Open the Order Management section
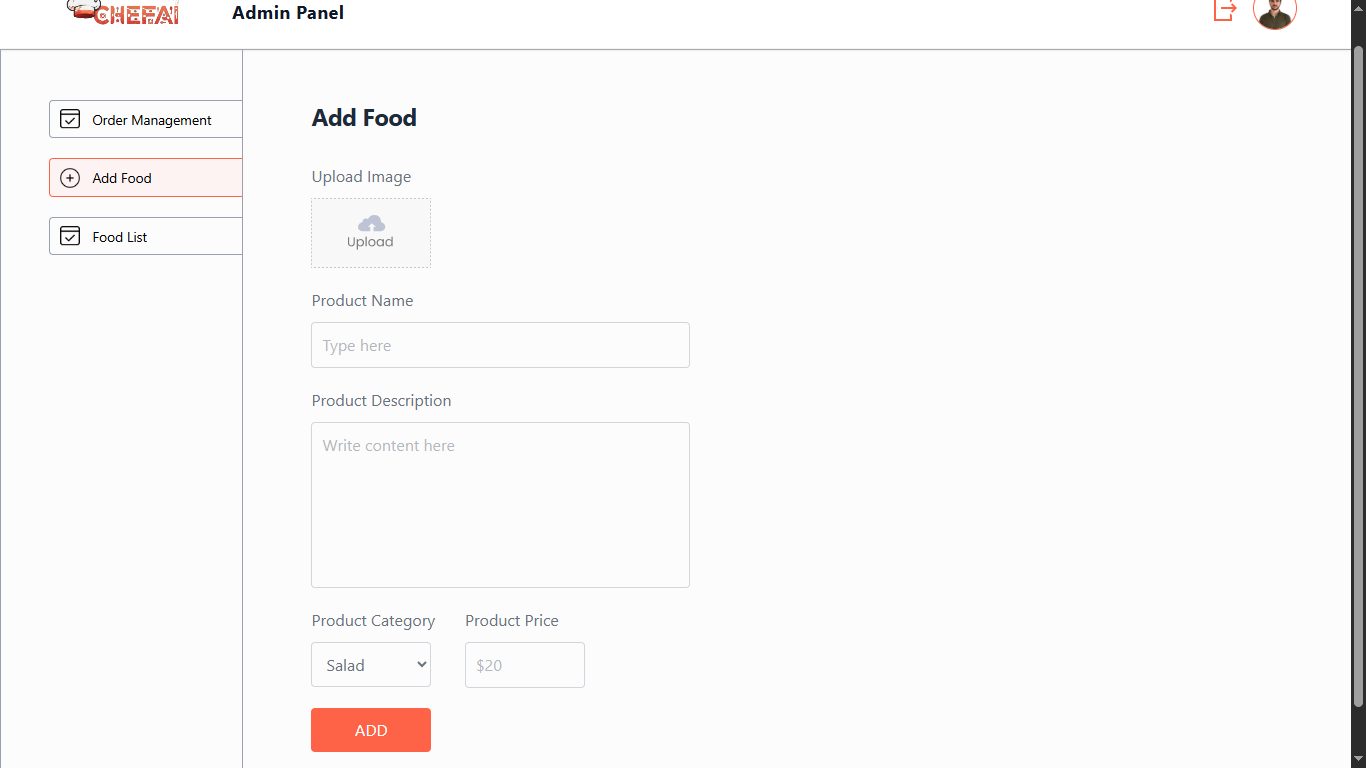 152,120
